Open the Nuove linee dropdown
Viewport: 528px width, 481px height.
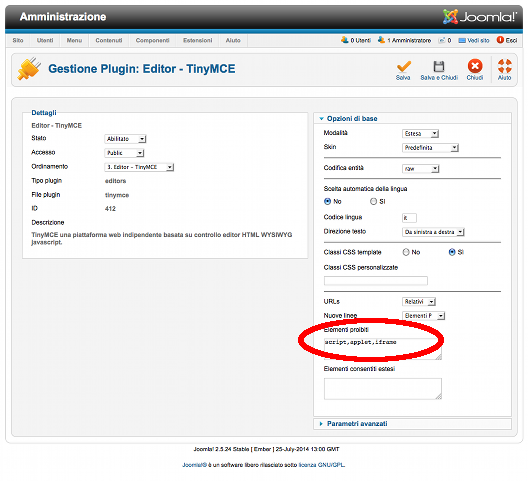pyautogui.click(x=424, y=316)
